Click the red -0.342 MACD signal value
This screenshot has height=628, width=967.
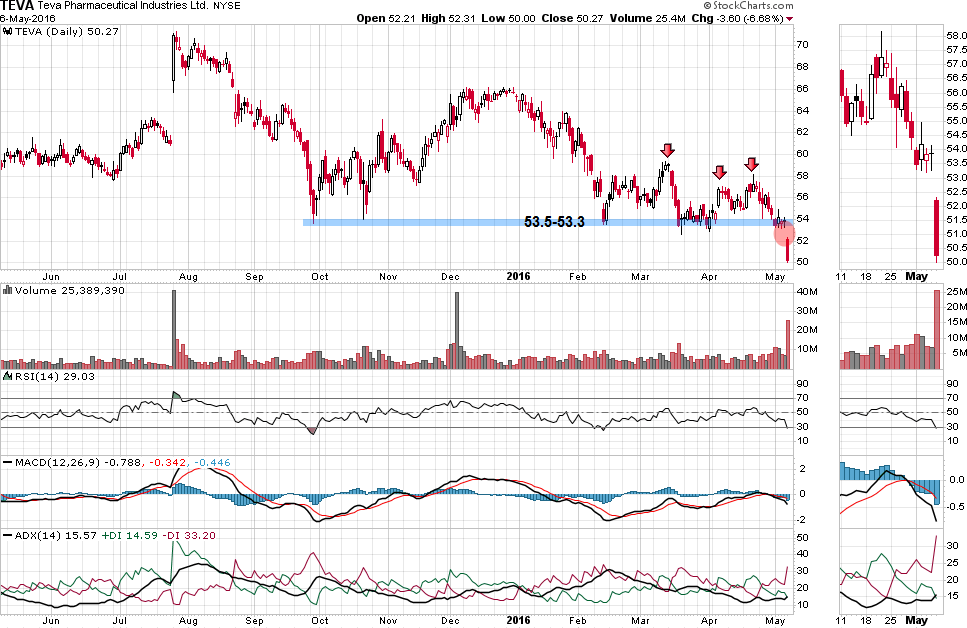(x=168, y=462)
